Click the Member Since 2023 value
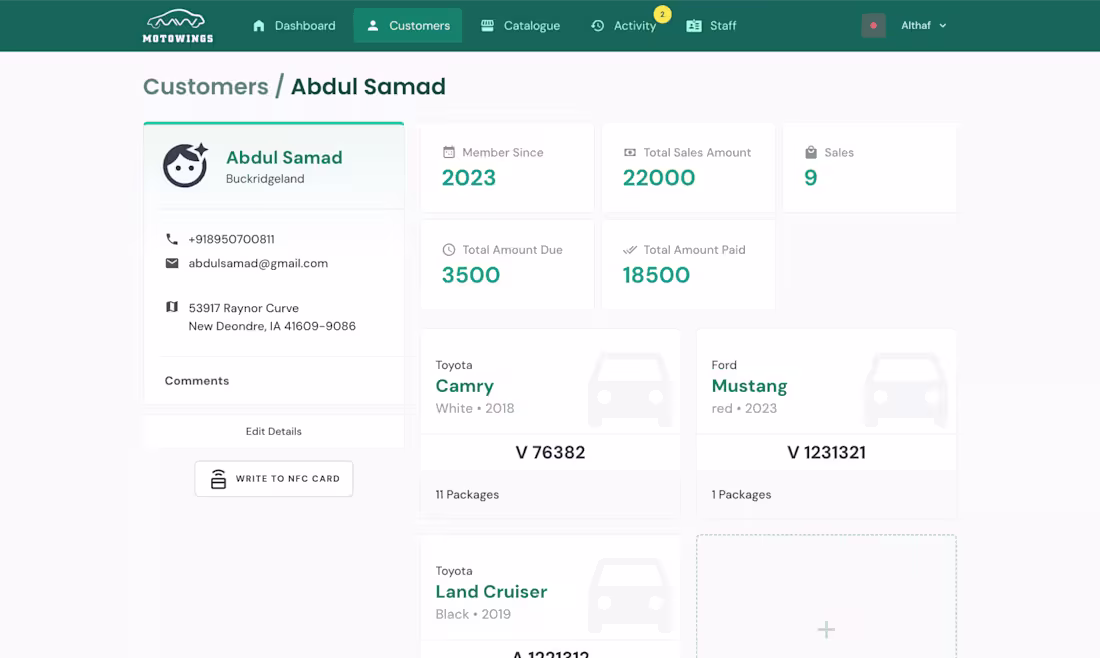Screen dimensions: 1100x658 [x=469, y=178]
